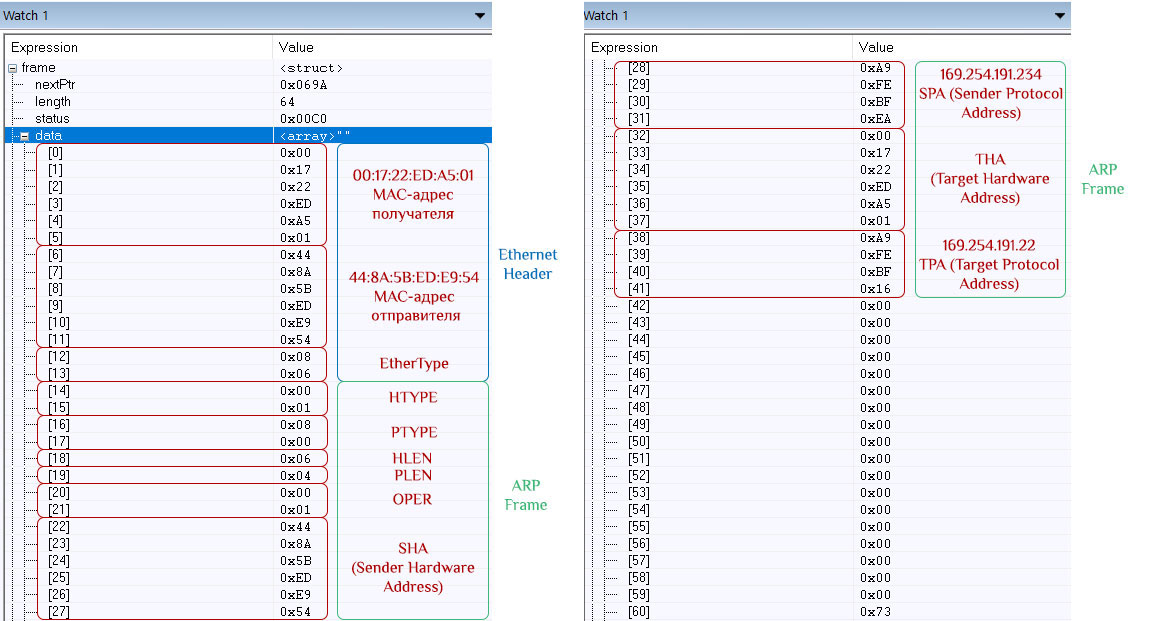Open the left Watch 1 dropdown arrow
The height and width of the screenshot is (621, 1157).
480,15
